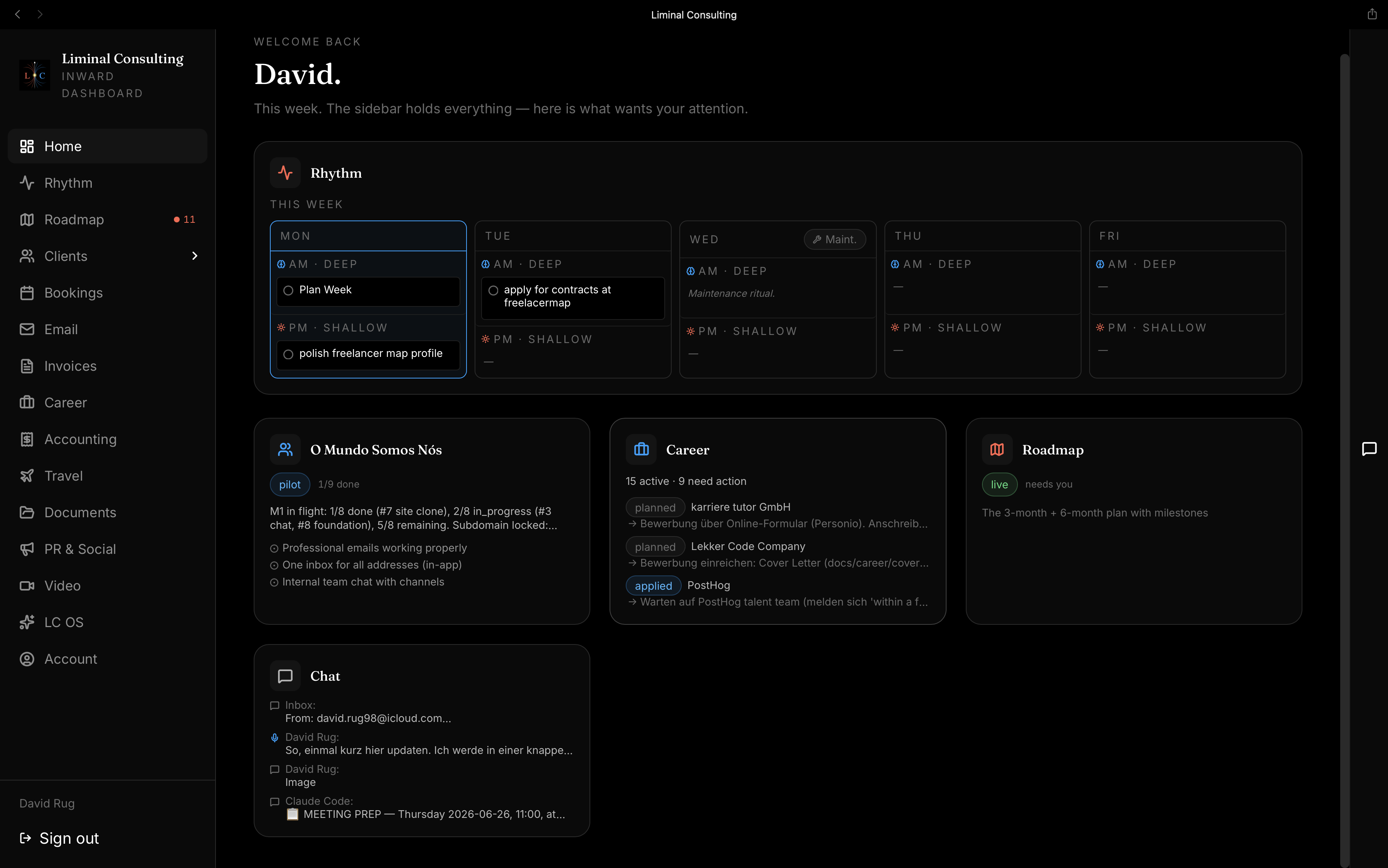Viewport: 1388px width, 868px height.
Task: Select the MON day header
Action: click(368, 236)
